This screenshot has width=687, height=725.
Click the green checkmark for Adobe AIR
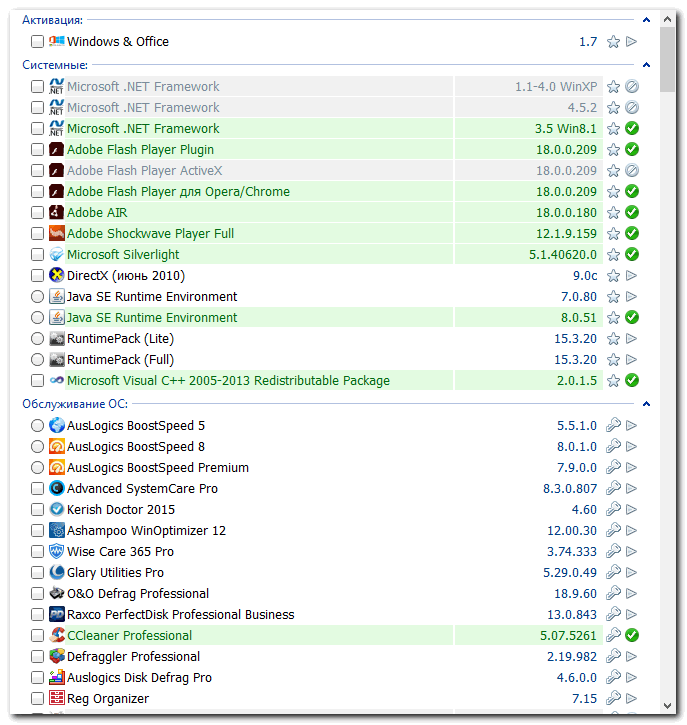click(x=631, y=213)
